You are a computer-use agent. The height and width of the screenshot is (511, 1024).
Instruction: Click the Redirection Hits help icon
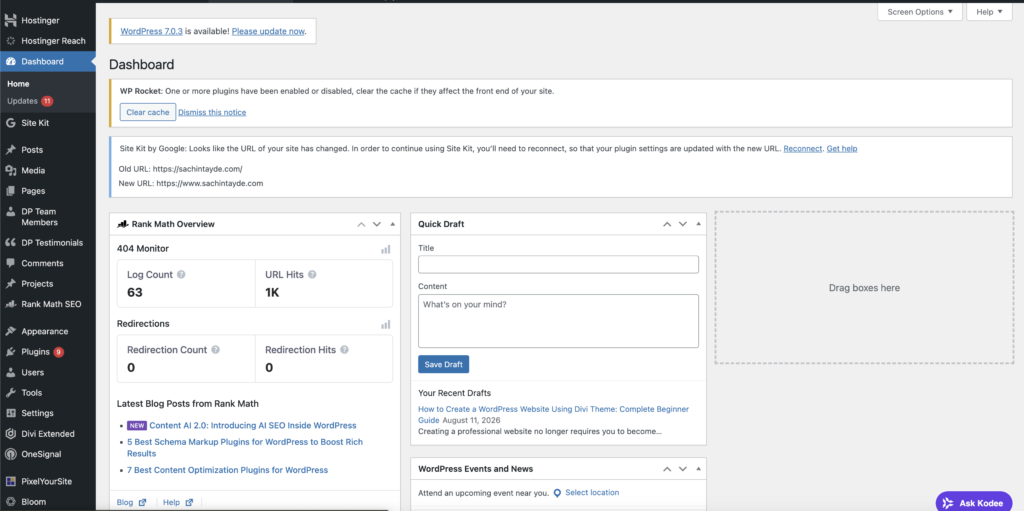(344, 350)
